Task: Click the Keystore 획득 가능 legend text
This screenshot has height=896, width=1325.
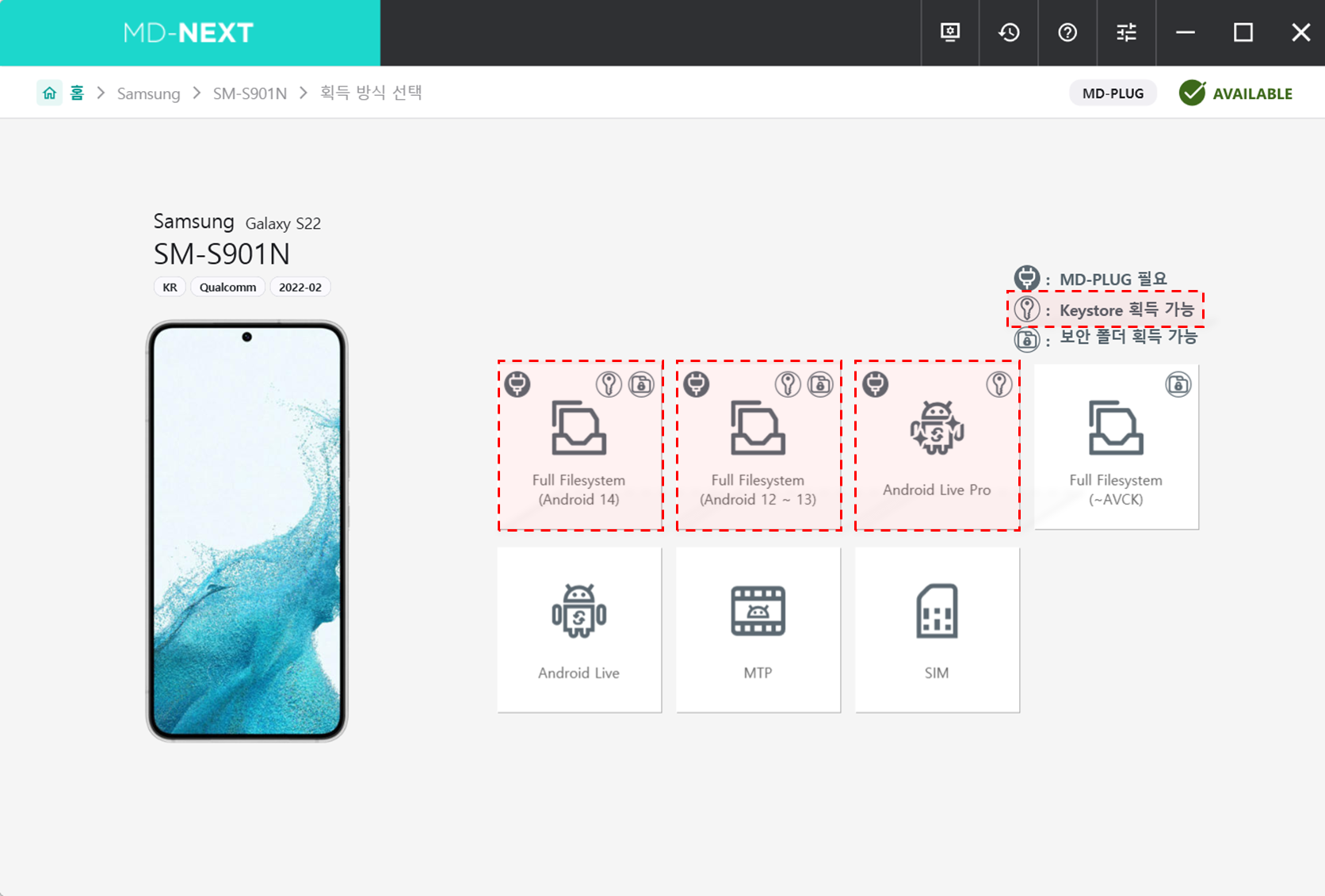Action: click(x=1127, y=310)
